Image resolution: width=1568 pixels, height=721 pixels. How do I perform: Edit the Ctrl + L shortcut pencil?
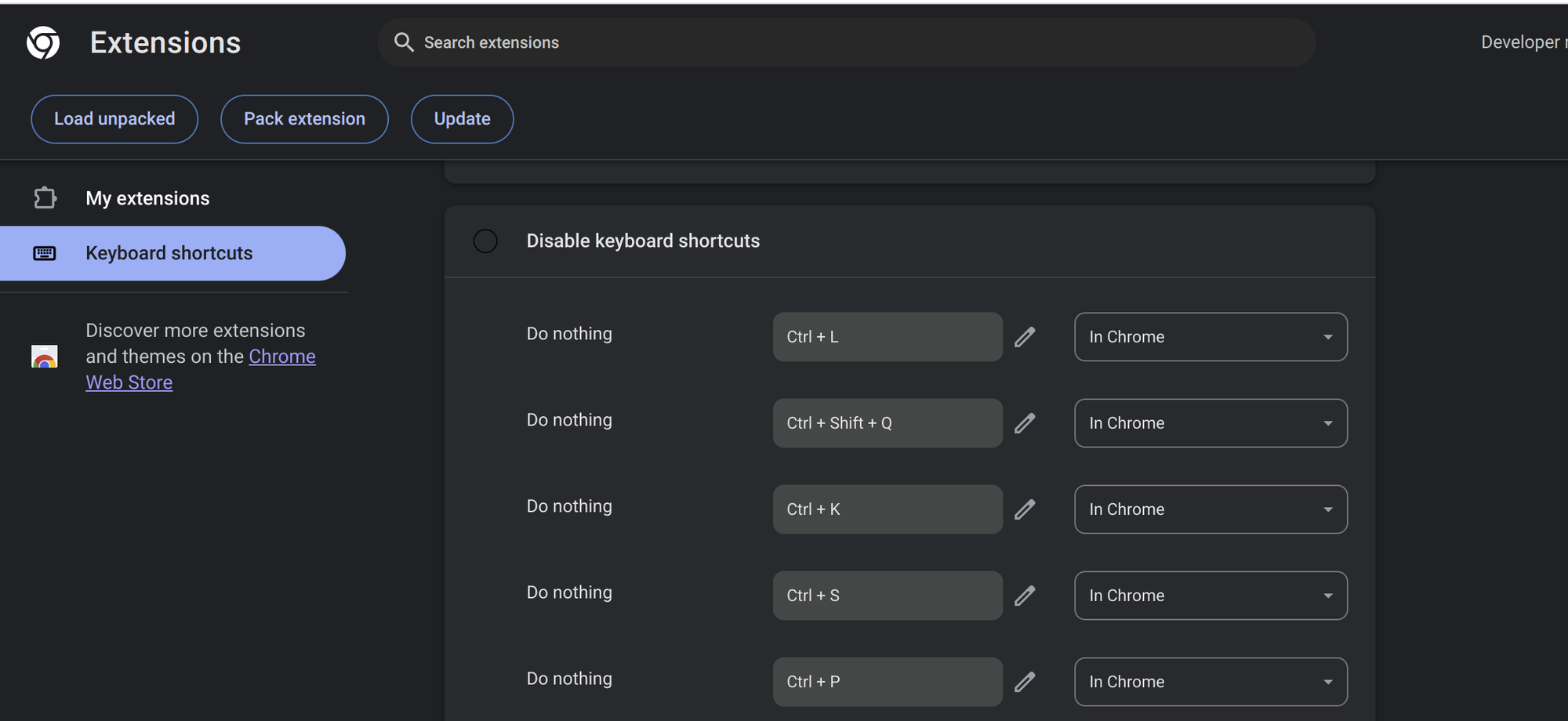click(1025, 337)
